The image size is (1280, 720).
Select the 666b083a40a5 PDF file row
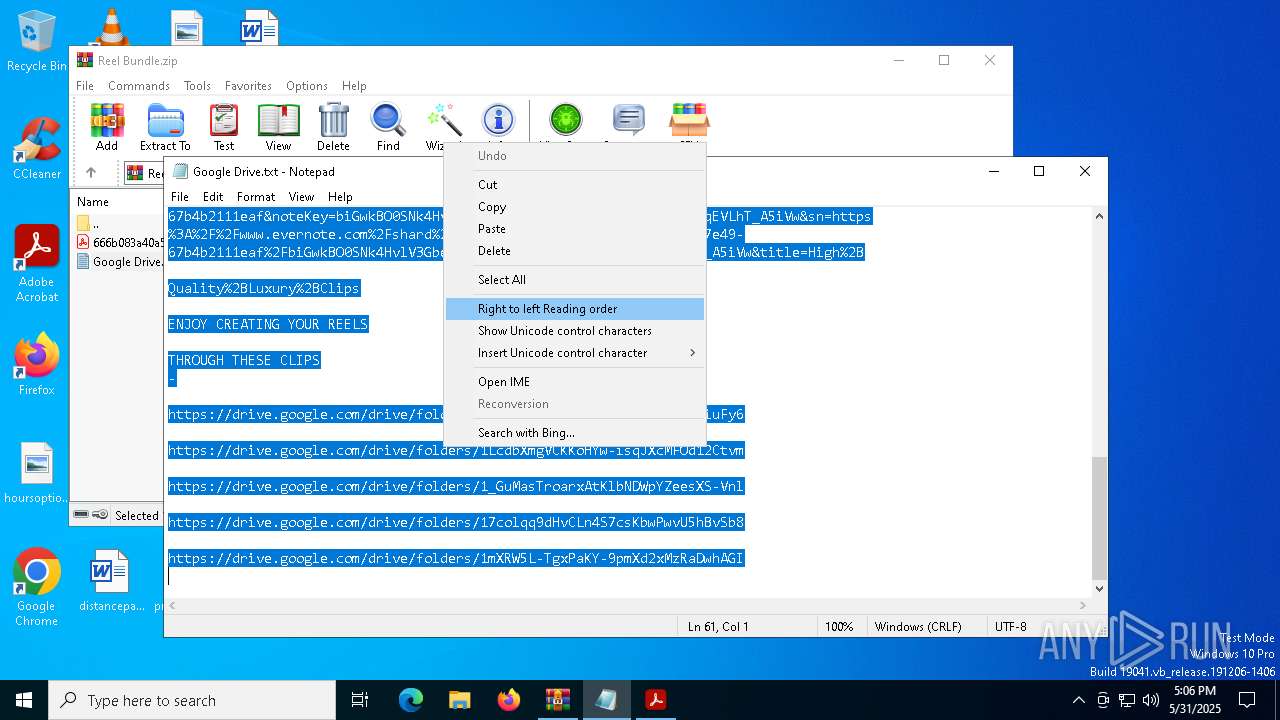118,242
